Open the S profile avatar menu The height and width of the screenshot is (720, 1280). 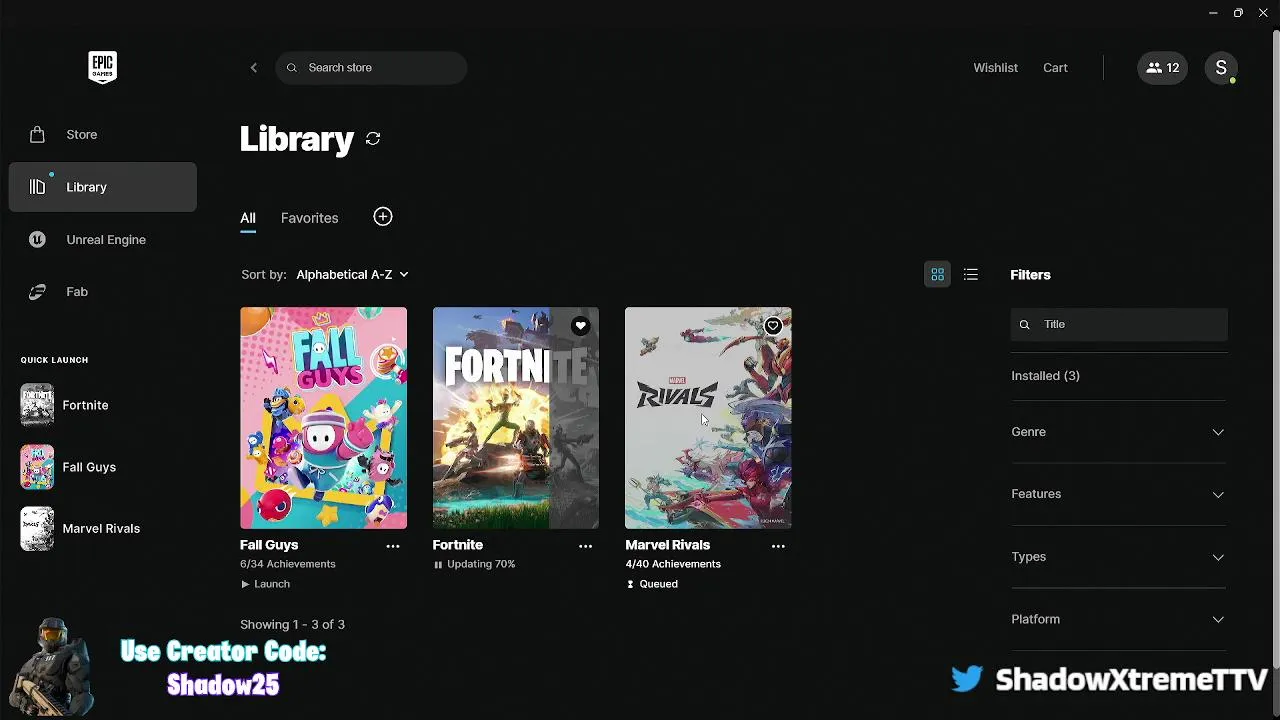(1221, 68)
